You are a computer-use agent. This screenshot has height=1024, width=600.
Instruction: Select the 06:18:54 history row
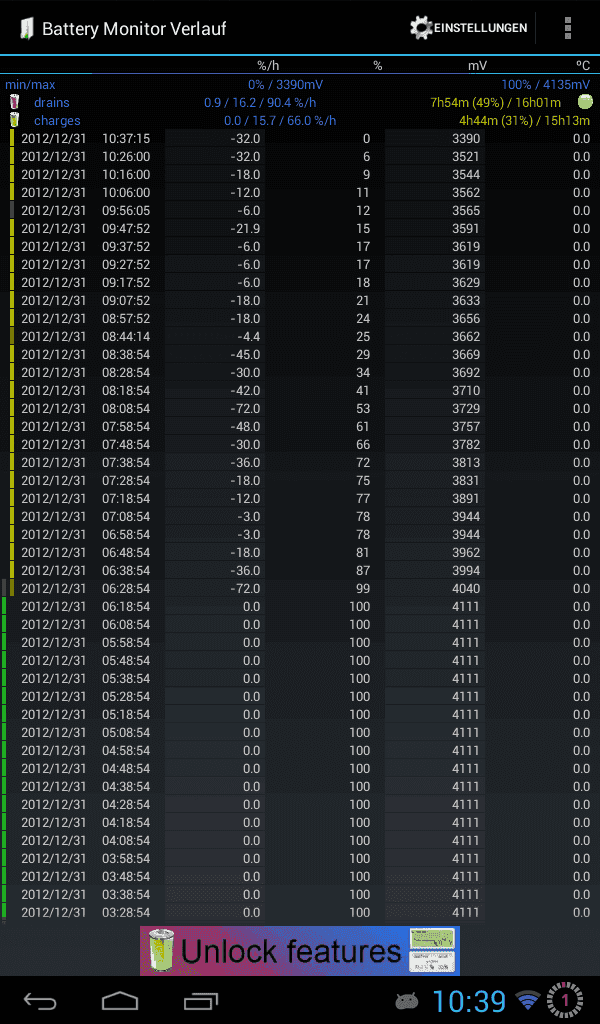click(300, 606)
